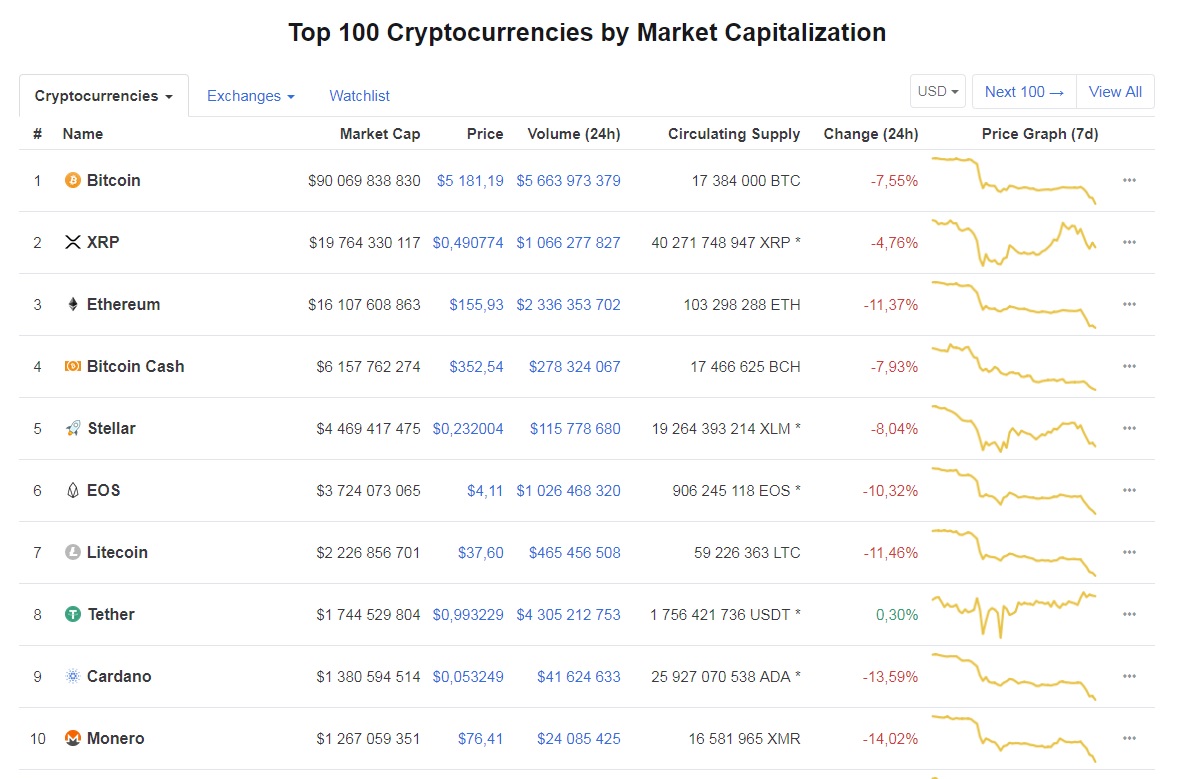Click the Litecoin logo icon
The width and height of the screenshot is (1184, 779).
coord(72,552)
